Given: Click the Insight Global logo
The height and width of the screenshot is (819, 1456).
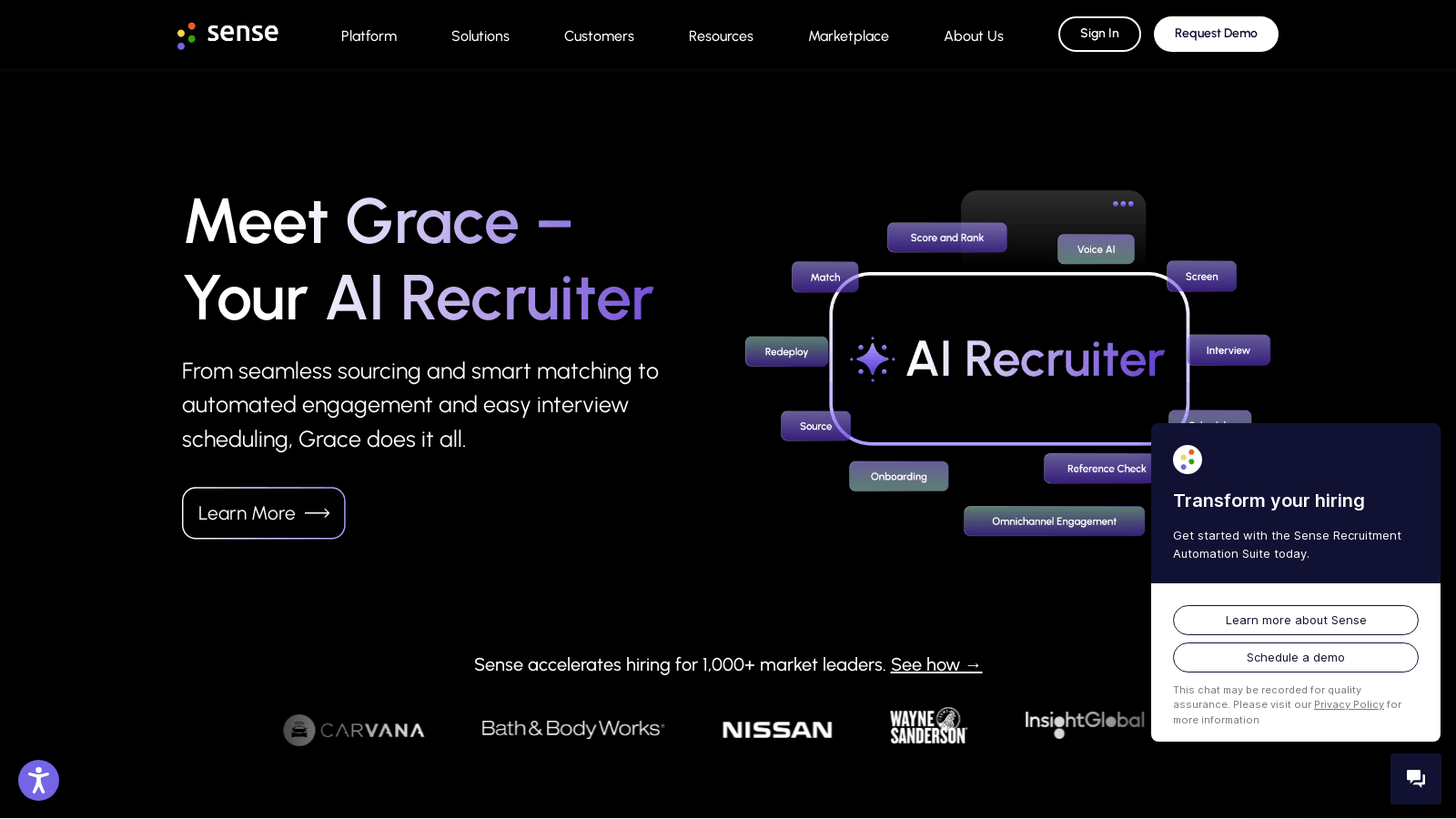Looking at the screenshot, I should point(1084,723).
